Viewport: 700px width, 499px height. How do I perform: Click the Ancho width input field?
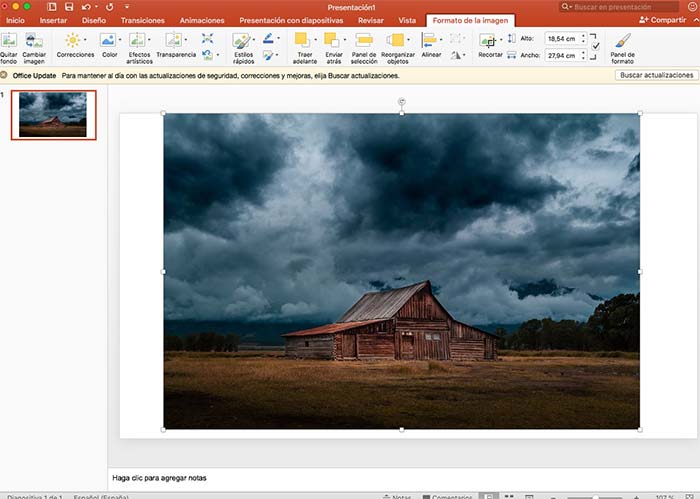point(562,55)
